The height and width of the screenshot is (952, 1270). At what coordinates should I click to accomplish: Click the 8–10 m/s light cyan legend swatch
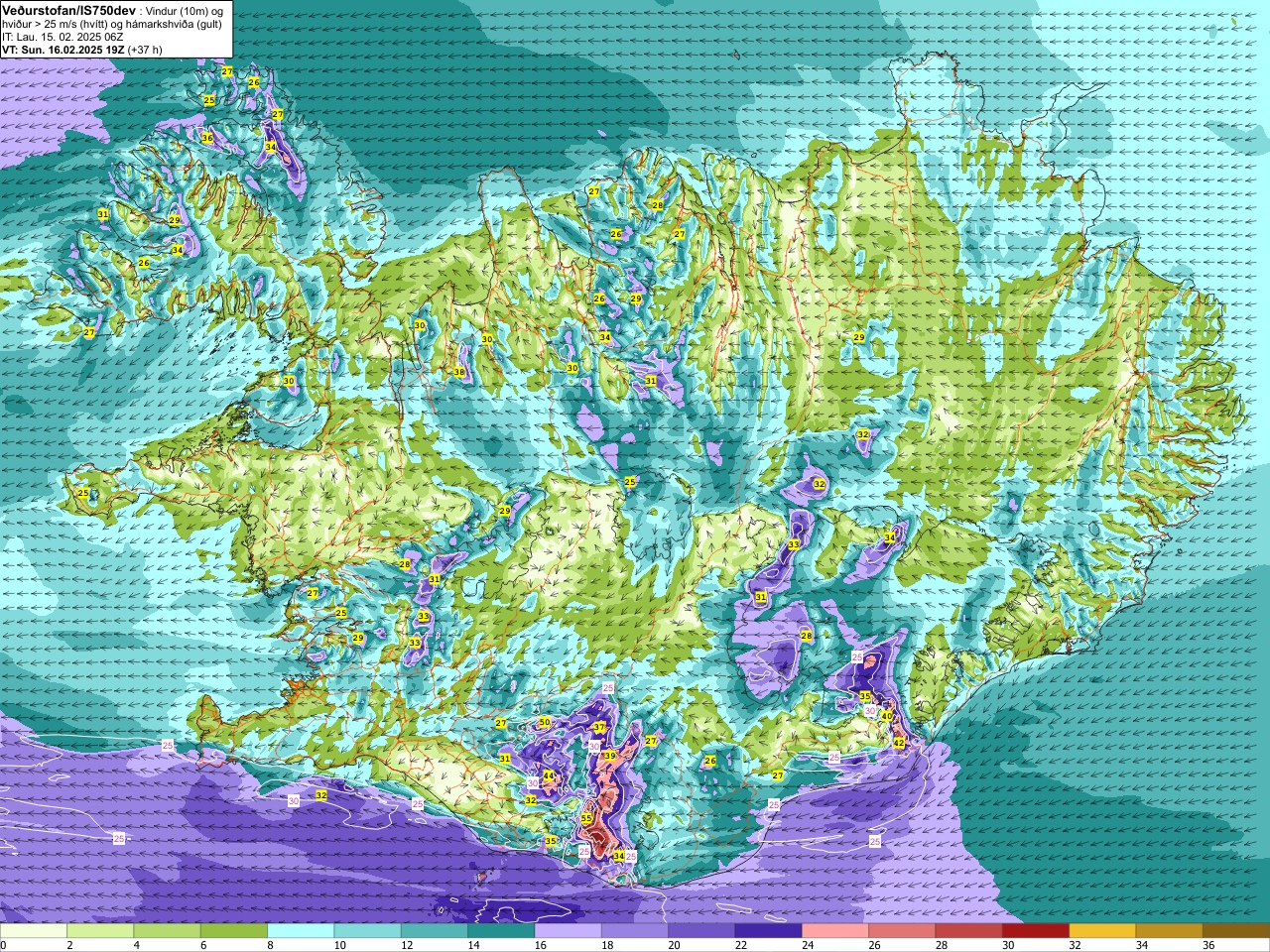301,931
